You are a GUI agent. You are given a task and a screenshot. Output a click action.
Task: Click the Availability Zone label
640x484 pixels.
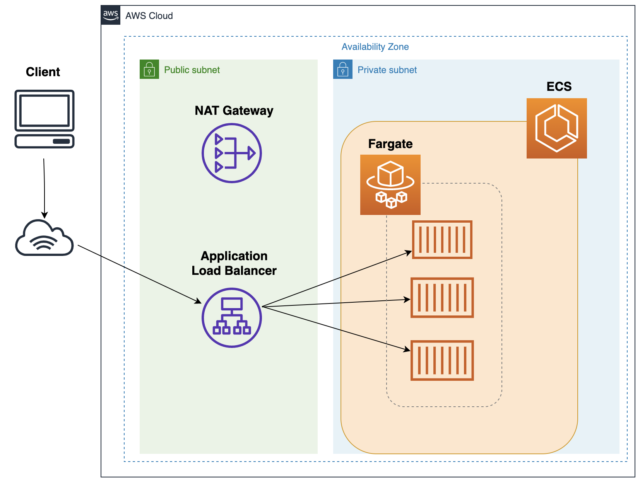(x=375, y=47)
